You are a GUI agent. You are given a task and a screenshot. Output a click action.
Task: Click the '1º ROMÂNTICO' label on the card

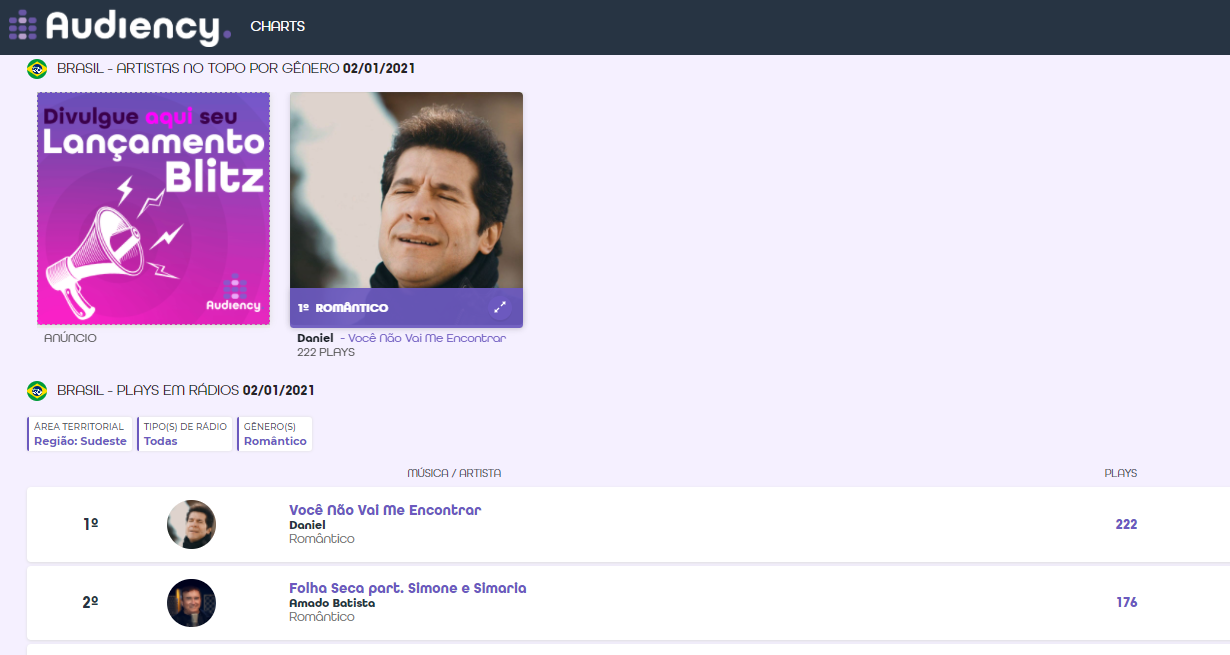(x=343, y=308)
